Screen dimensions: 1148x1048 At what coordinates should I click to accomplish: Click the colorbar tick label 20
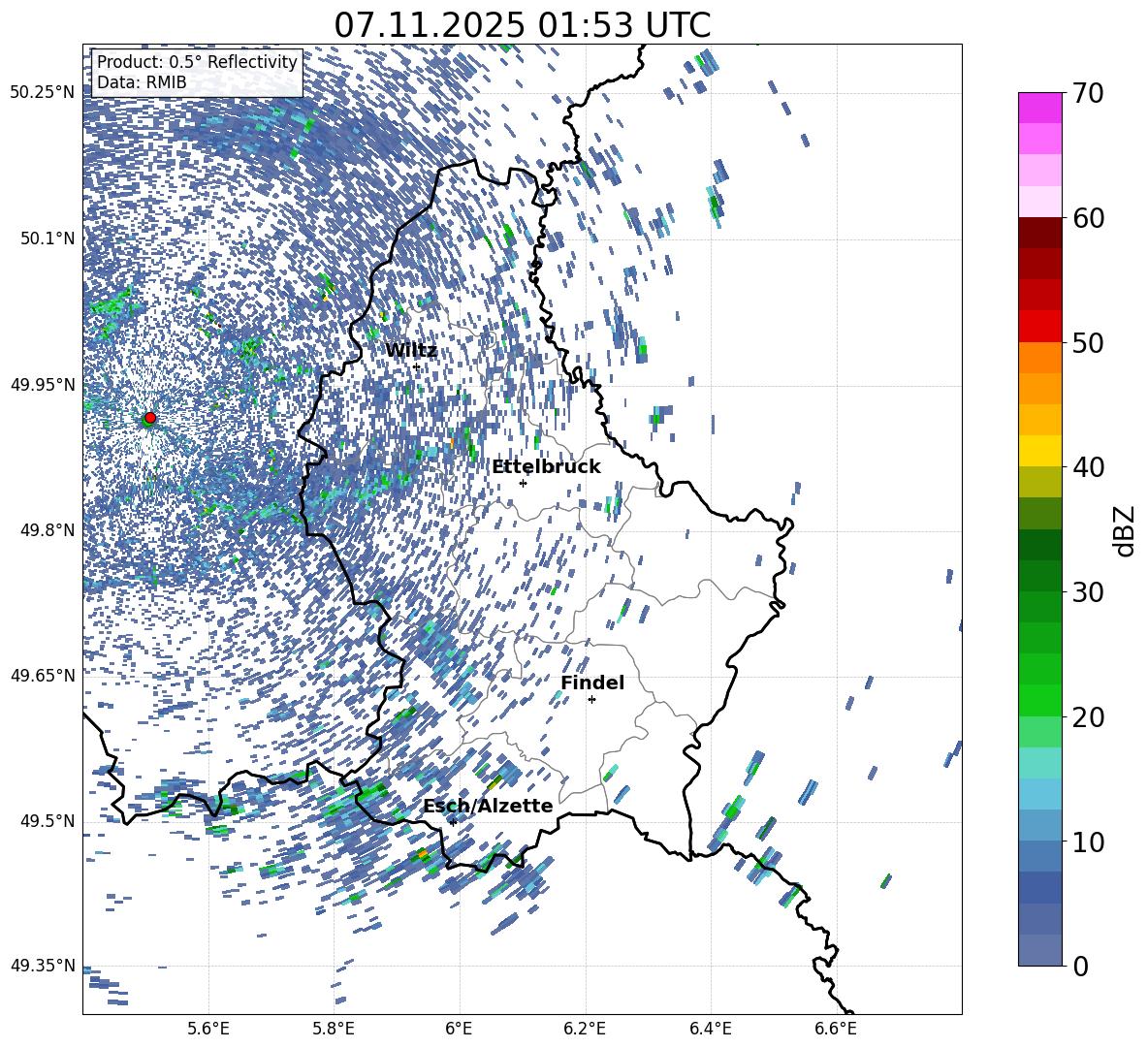click(1088, 717)
